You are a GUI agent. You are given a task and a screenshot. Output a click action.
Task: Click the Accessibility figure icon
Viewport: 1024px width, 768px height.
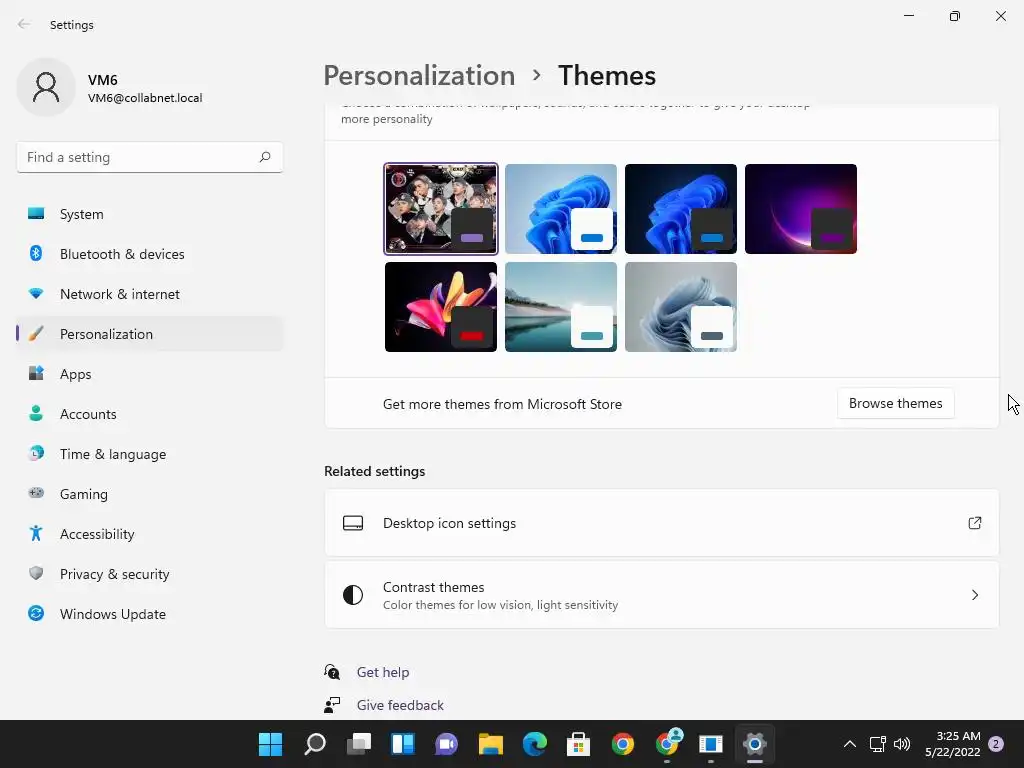point(36,534)
